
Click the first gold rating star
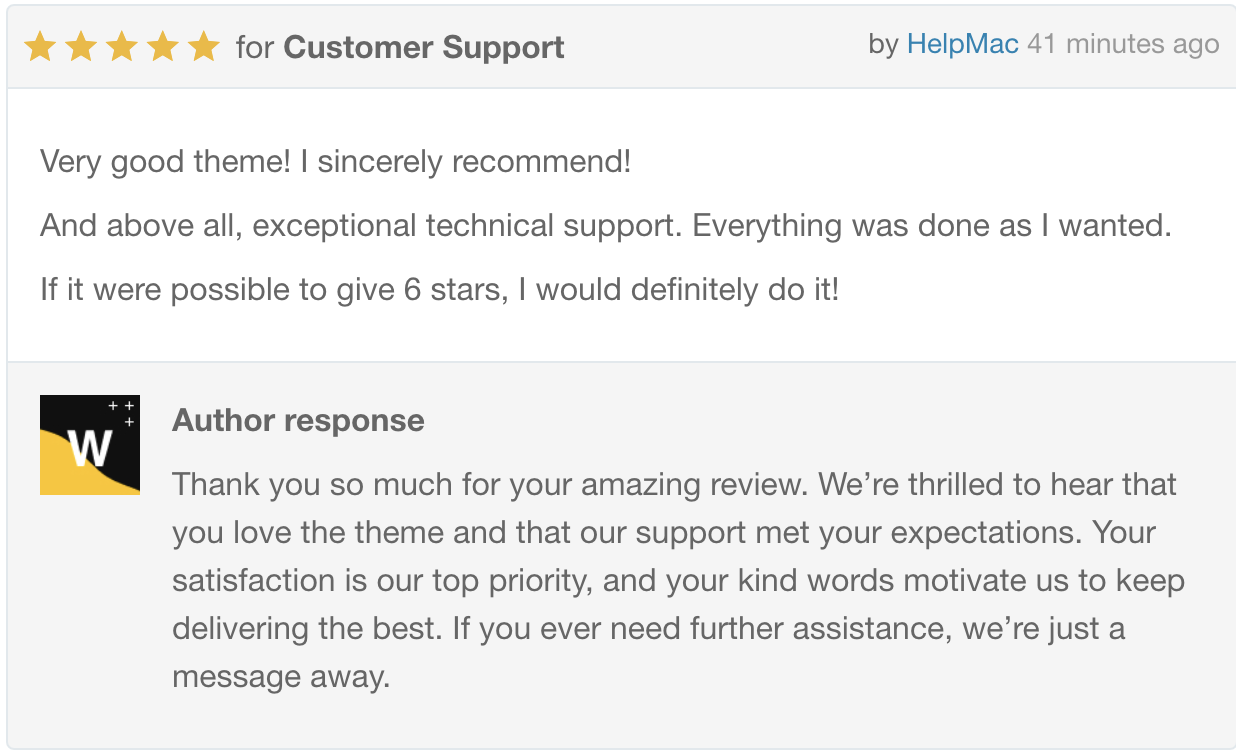[x=40, y=46]
